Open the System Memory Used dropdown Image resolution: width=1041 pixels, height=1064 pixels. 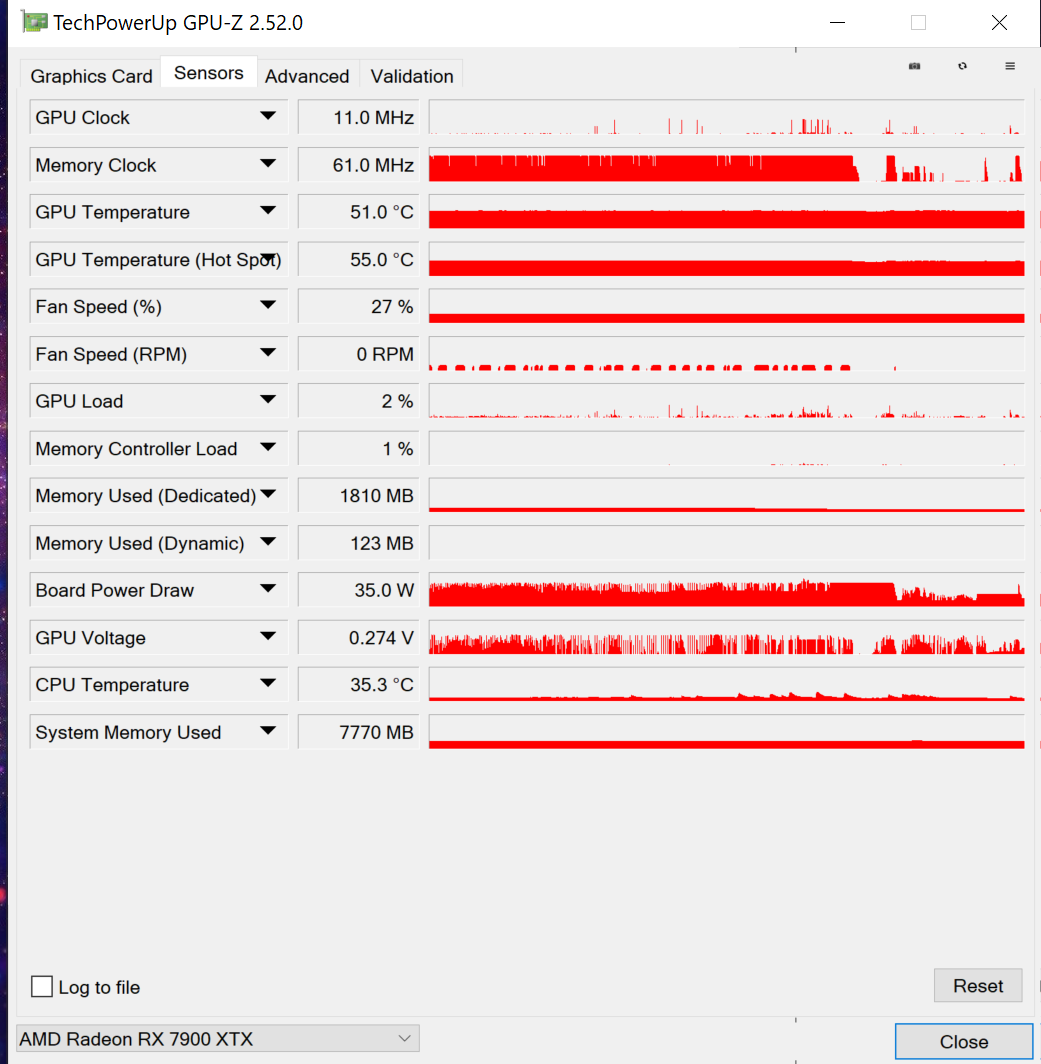coord(268,731)
